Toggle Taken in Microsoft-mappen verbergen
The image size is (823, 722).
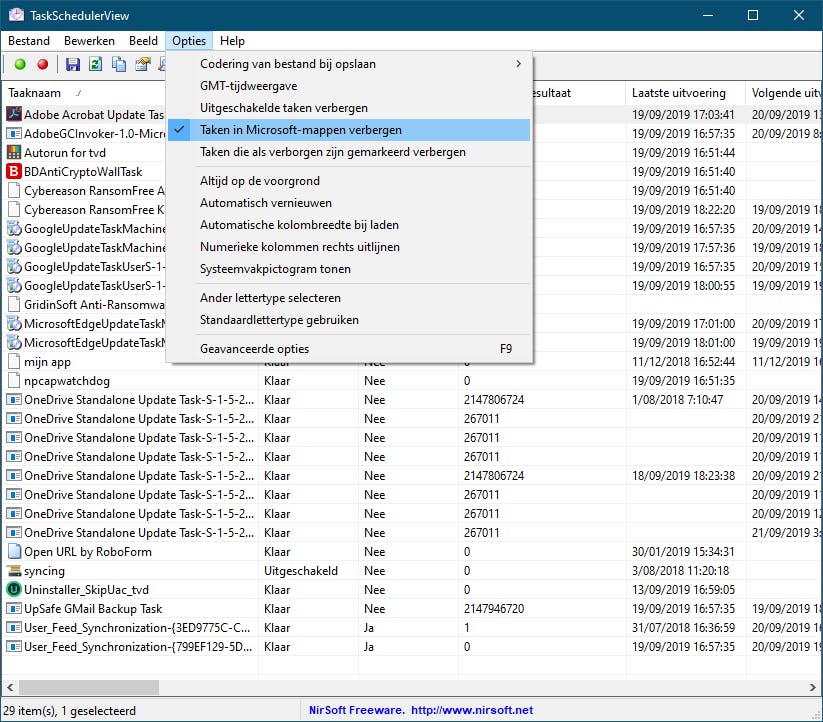point(349,130)
